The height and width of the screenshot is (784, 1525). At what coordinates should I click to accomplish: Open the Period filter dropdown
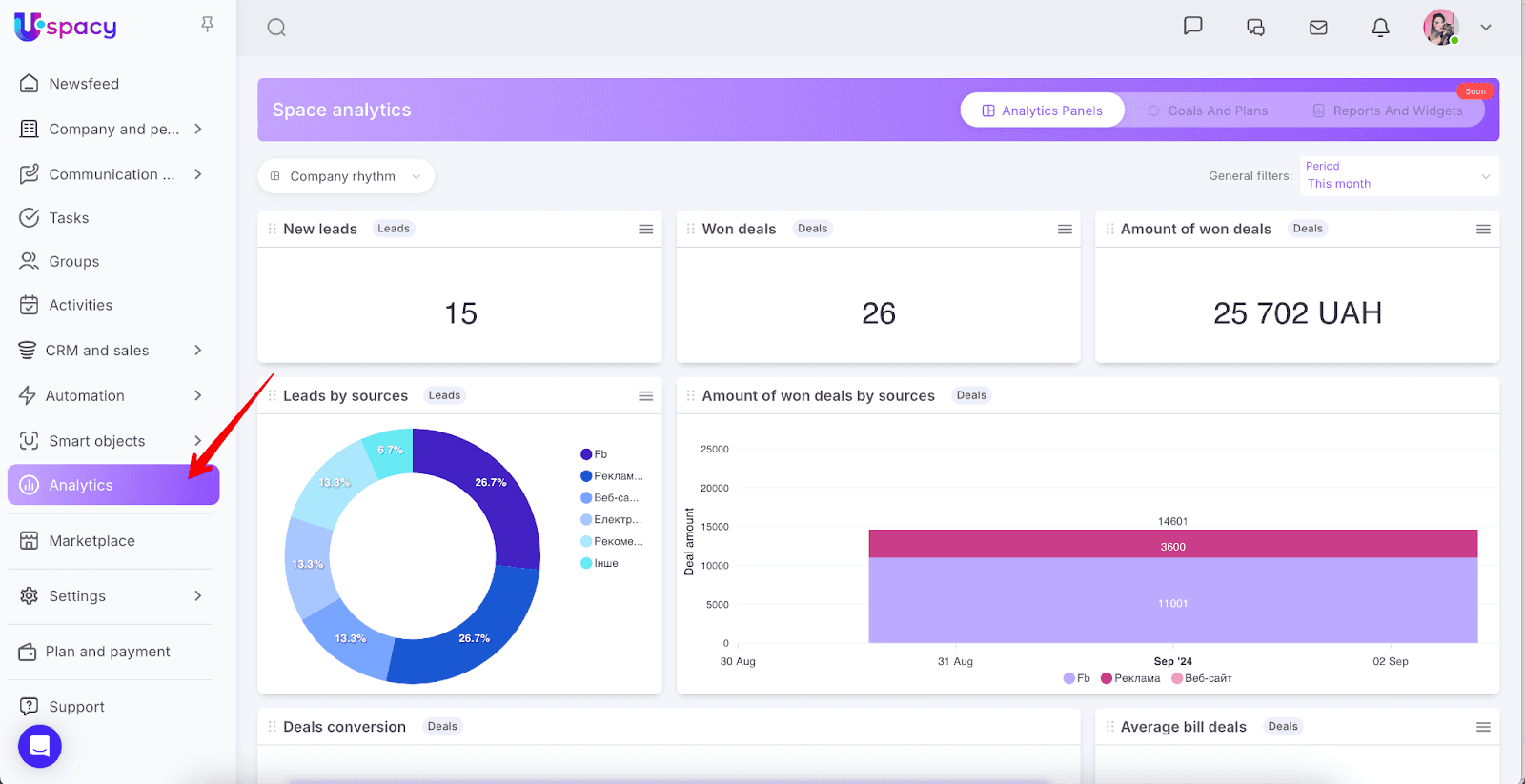coord(1398,176)
